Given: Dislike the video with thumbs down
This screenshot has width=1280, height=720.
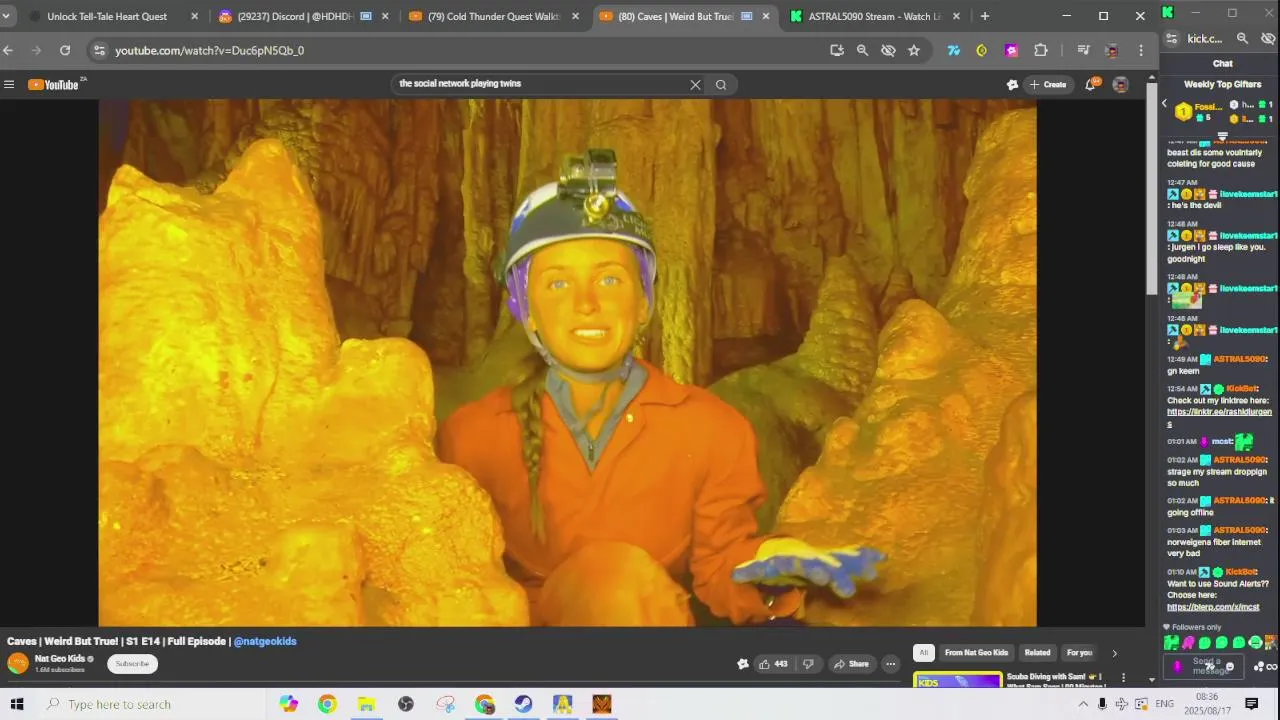Looking at the screenshot, I should coord(808,664).
